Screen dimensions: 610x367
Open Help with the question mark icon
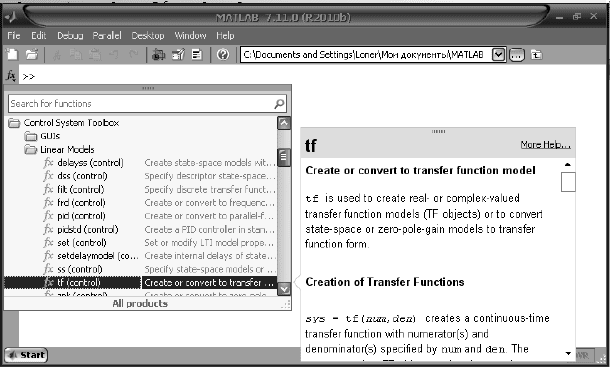(x=223, y=54)
